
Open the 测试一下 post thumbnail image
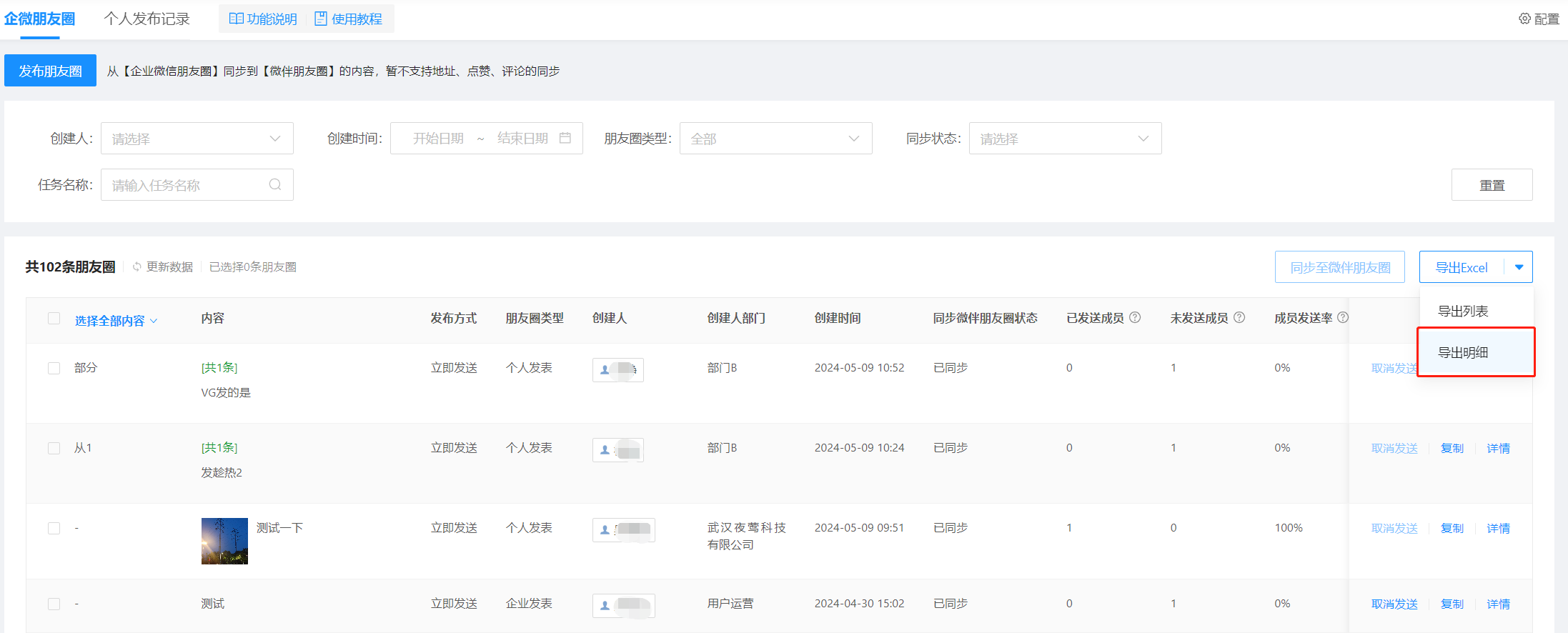point(224,541)
